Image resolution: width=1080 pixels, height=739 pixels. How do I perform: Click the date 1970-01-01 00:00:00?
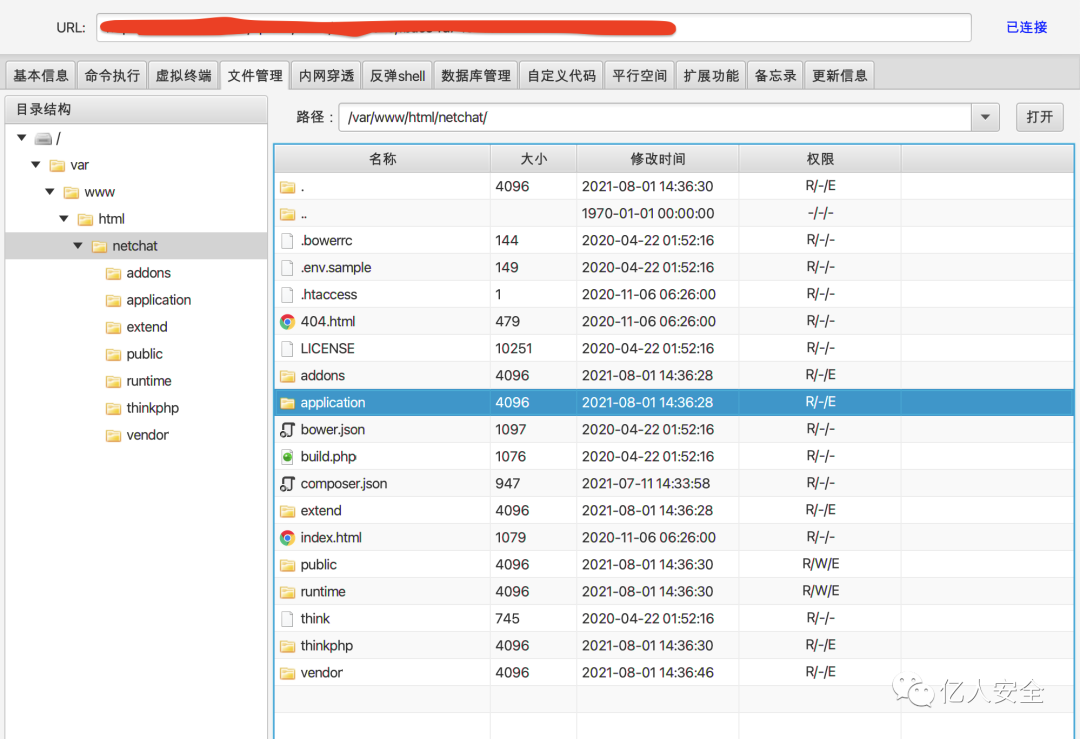(x=647, y=214)
